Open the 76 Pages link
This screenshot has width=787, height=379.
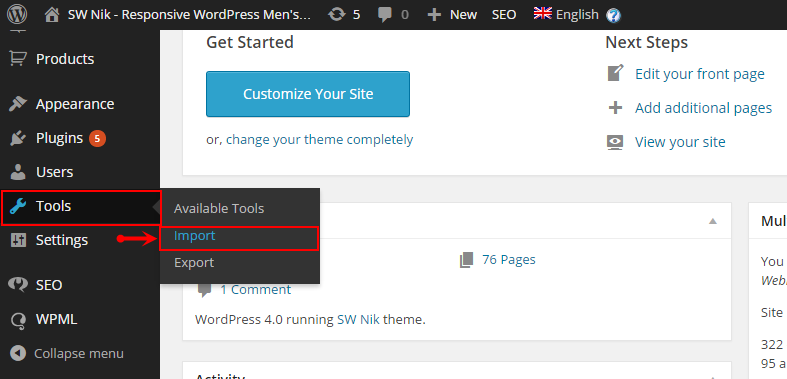[508, 260]
